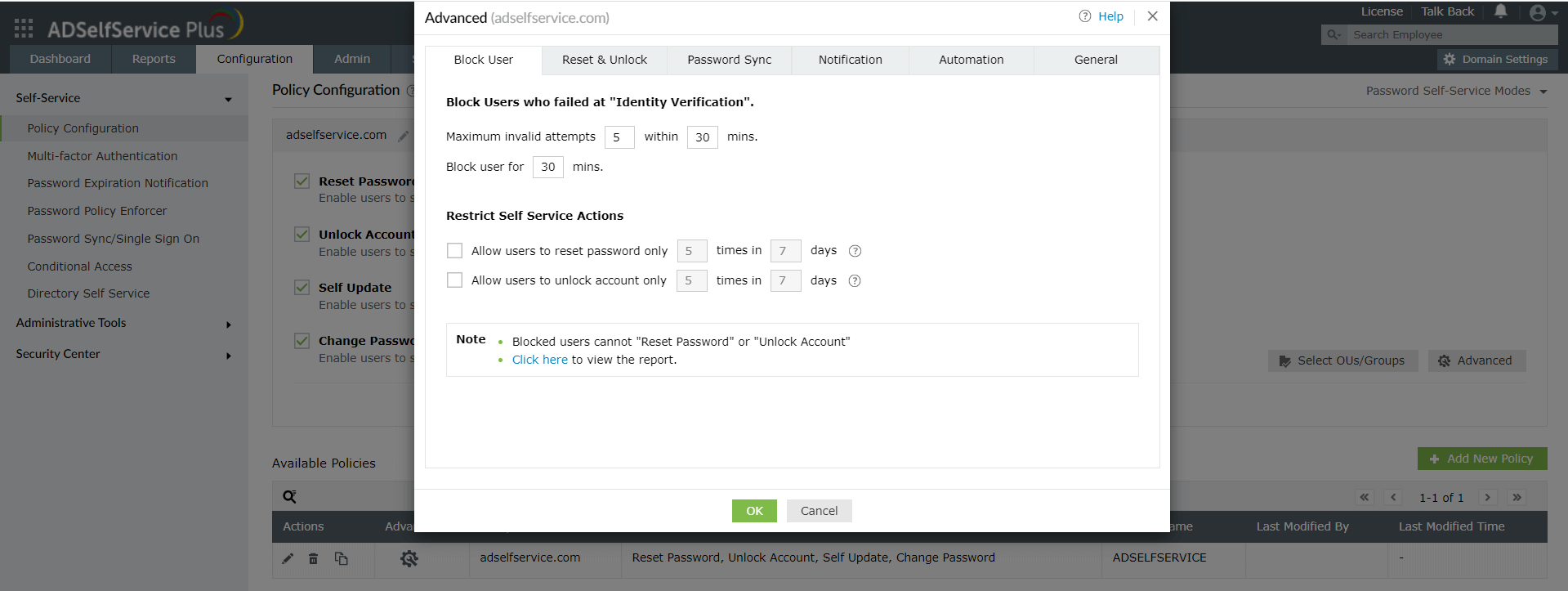Open the notifications bell icon
Screen dimensions: 1568x591
click(1500, 11)
